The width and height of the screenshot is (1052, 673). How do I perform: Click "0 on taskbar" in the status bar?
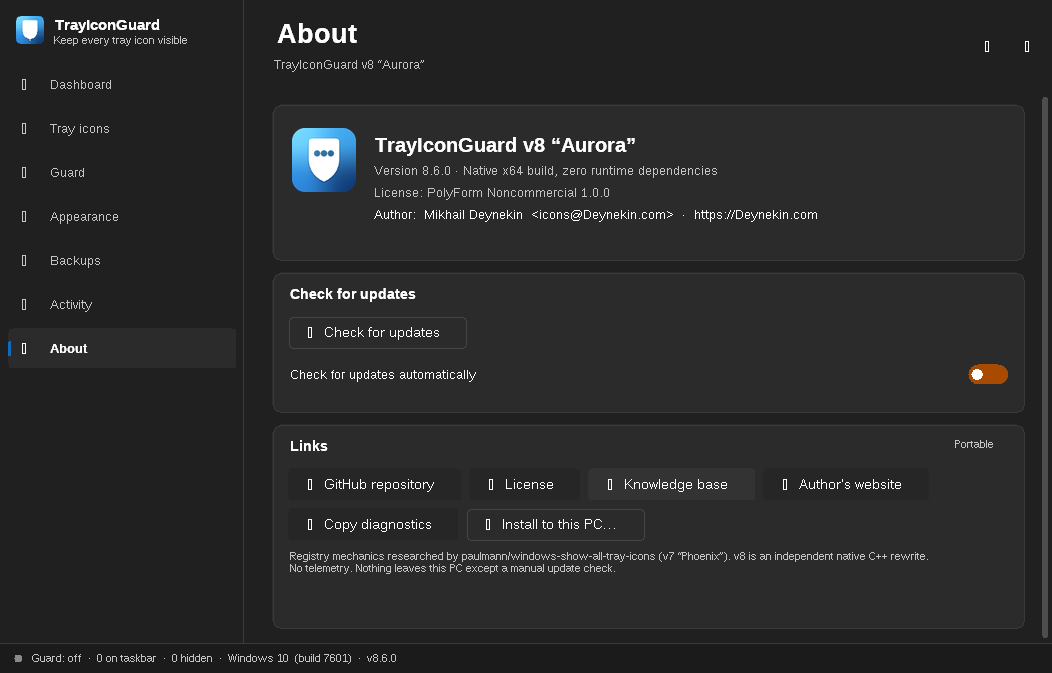[x=126, y=658]
